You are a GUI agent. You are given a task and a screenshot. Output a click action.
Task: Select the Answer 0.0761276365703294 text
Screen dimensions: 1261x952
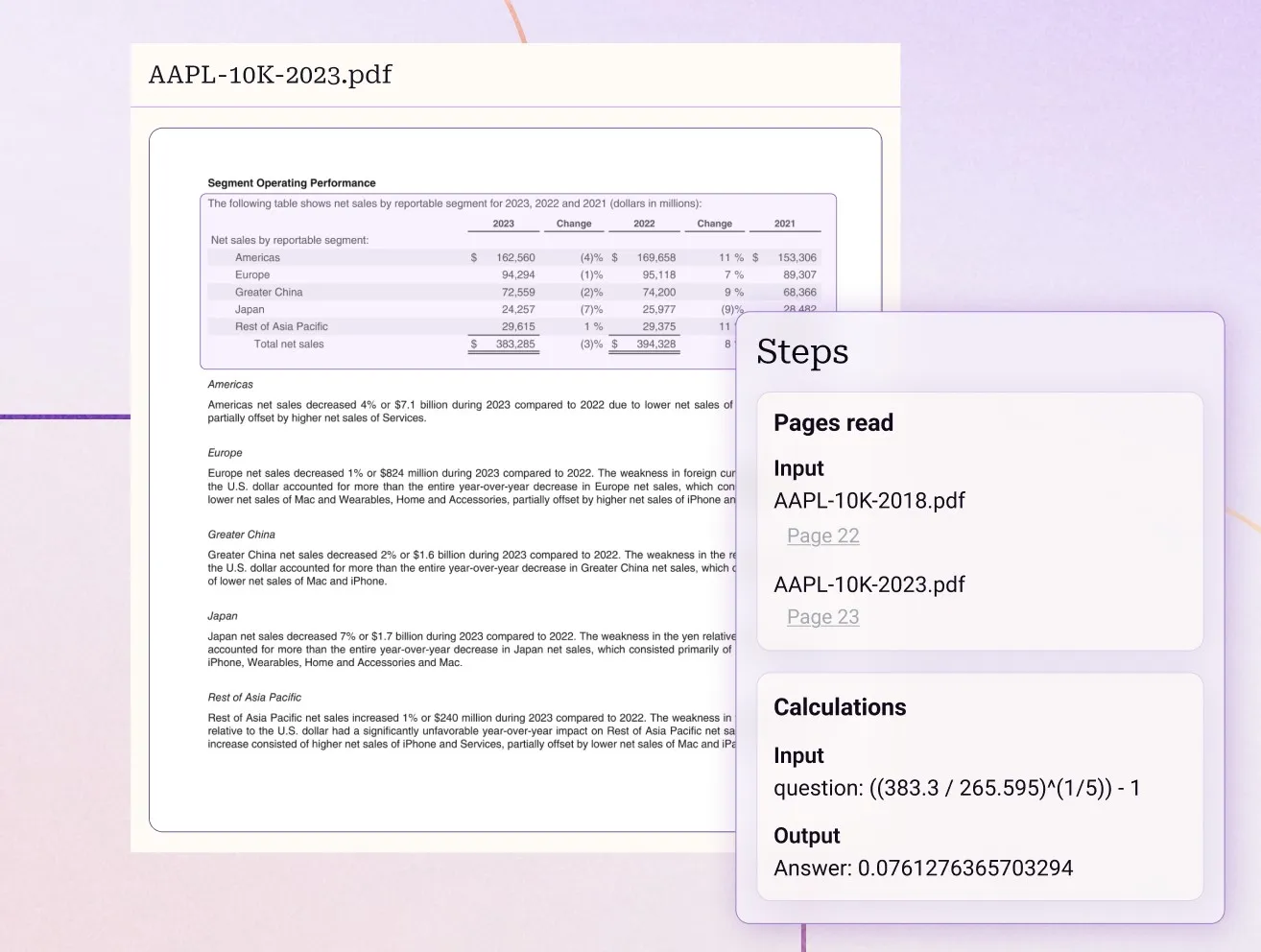923,869
